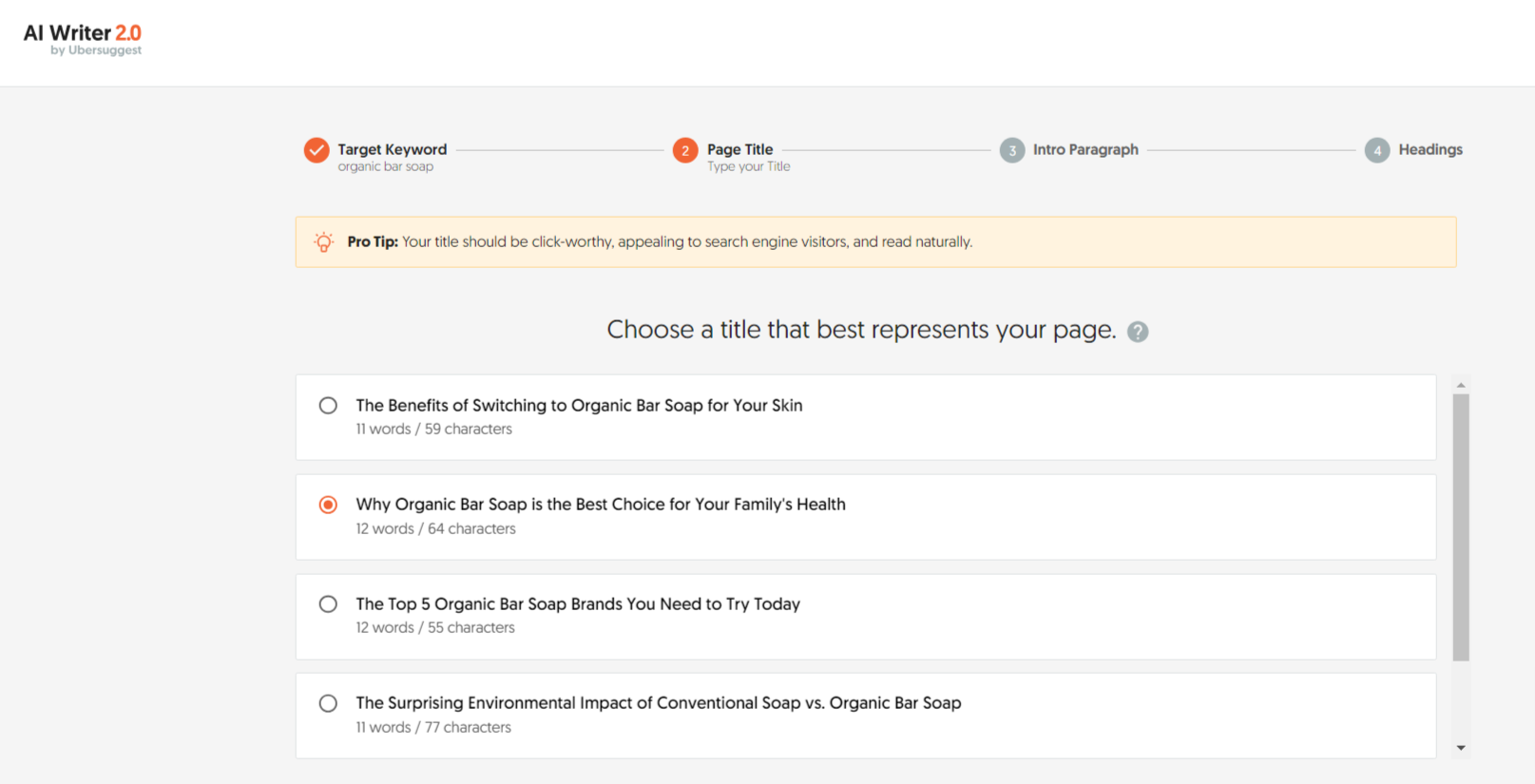
Task: Click the Target Keyword checkmark step icon
Action: coord(317,150)
